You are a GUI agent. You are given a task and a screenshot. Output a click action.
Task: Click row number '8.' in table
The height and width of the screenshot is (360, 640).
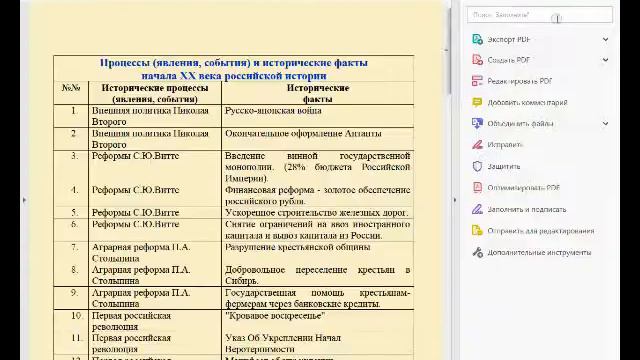(x=74, y=269)
